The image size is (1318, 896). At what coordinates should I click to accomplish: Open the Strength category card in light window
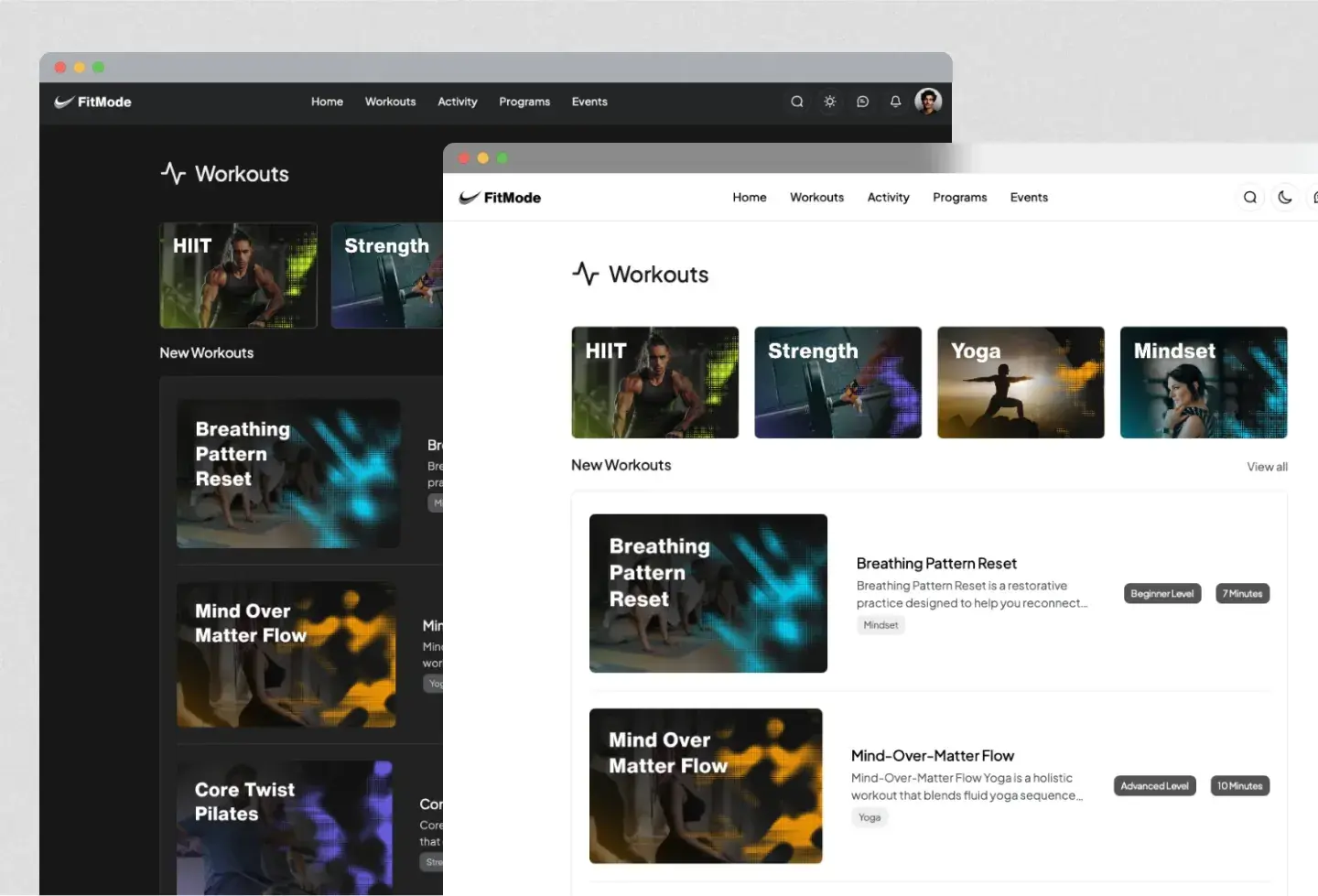pos(838,383)
